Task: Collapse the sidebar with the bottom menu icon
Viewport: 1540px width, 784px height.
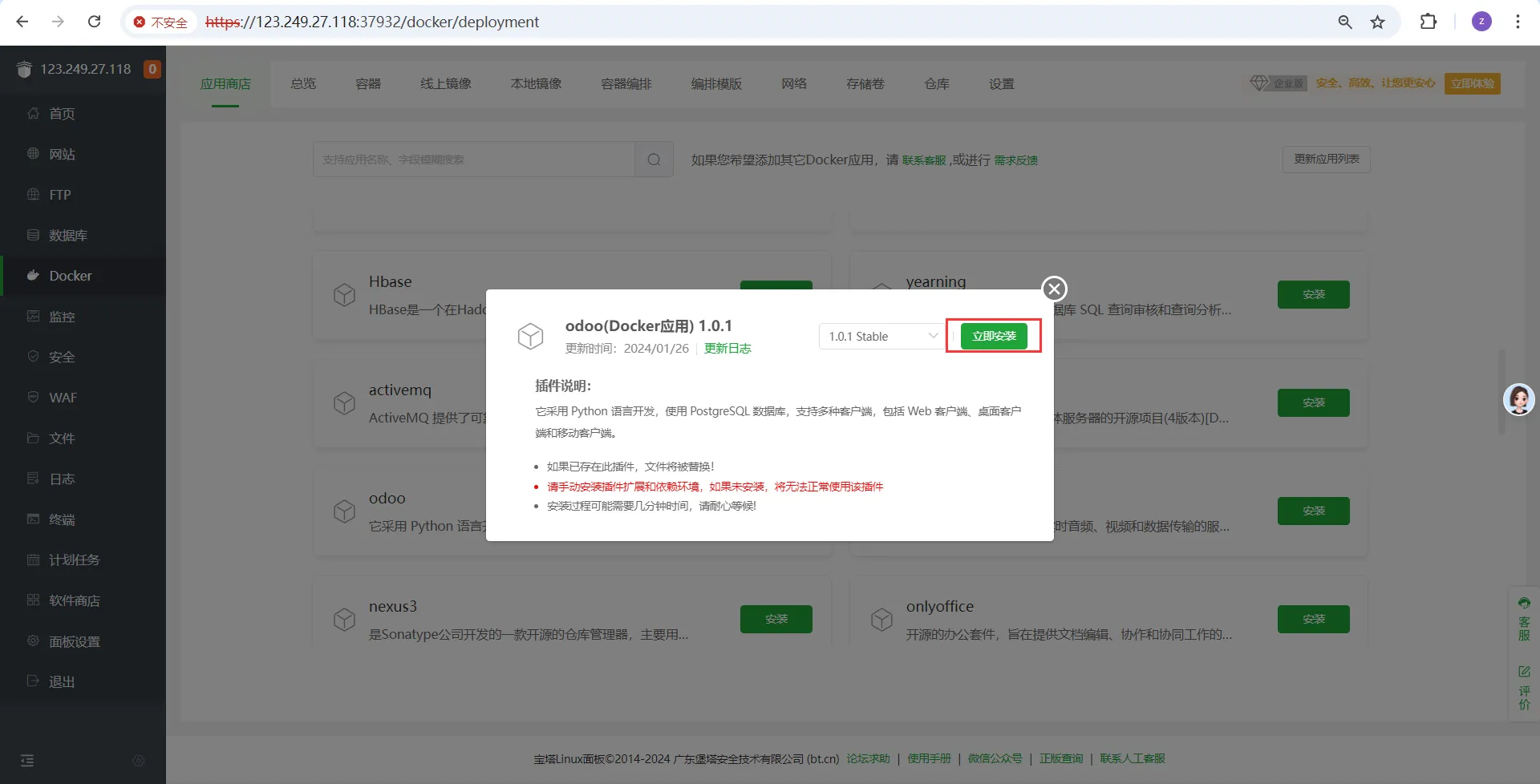Action: point(27,760)
